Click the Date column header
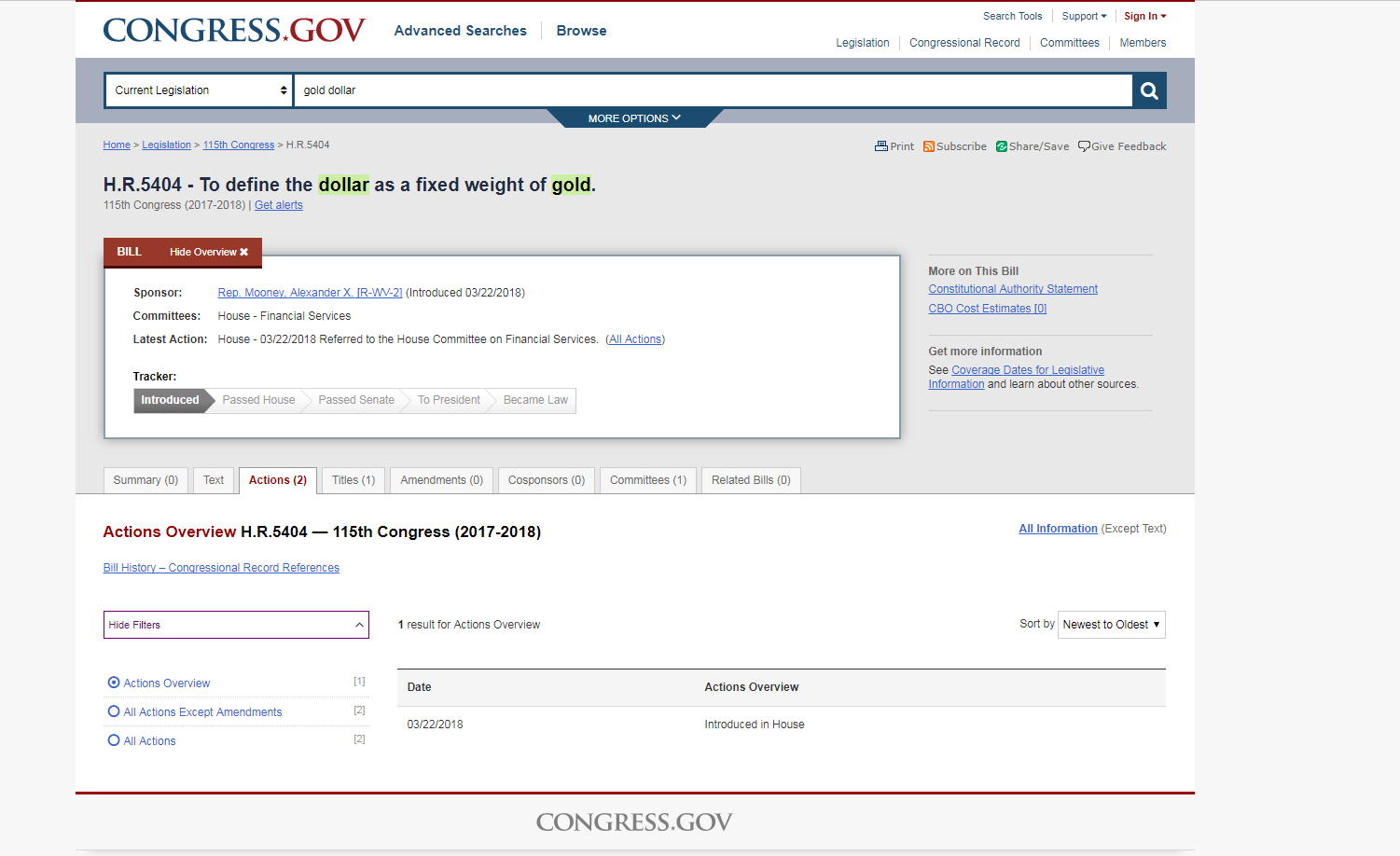Screen dimensions: 1400x856 (420, 687)
